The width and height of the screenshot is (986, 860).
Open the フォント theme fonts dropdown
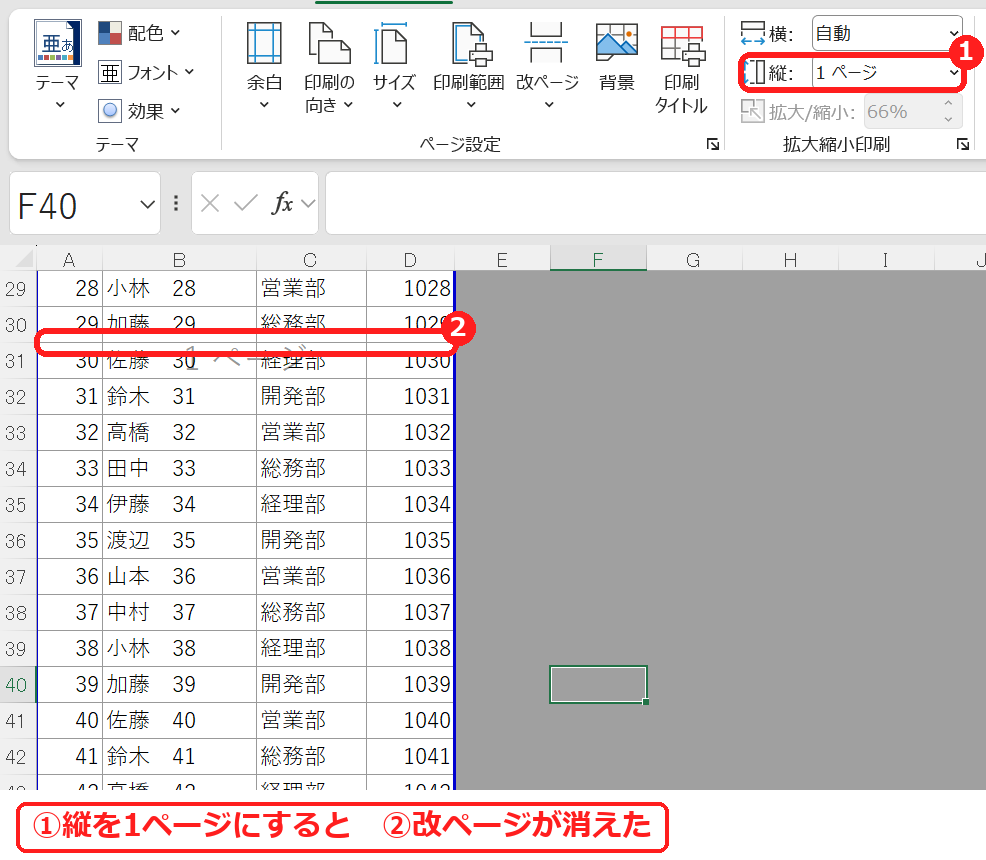click(x=147, y=72)
